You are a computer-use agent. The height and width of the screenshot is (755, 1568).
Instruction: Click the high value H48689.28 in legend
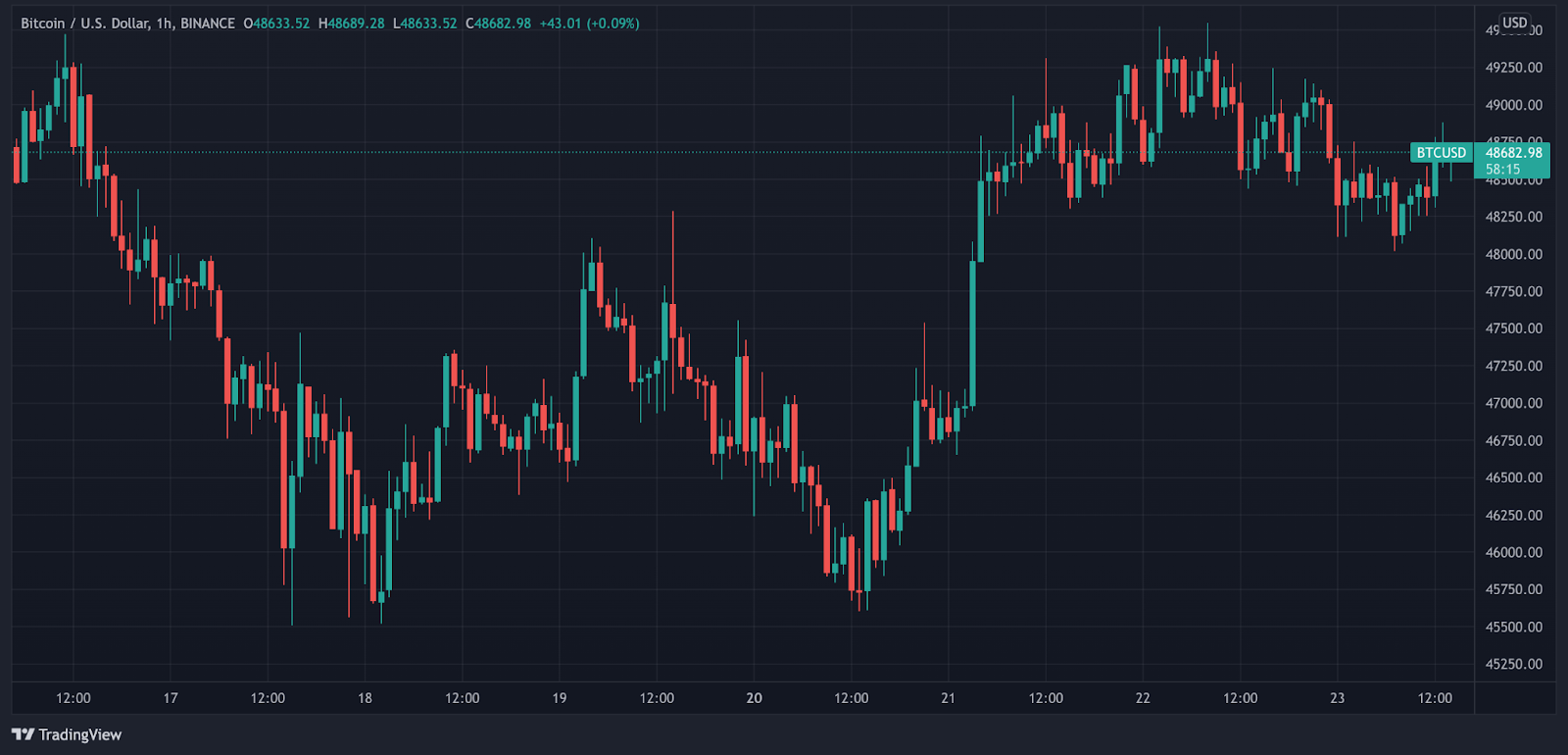coord(351,23)
